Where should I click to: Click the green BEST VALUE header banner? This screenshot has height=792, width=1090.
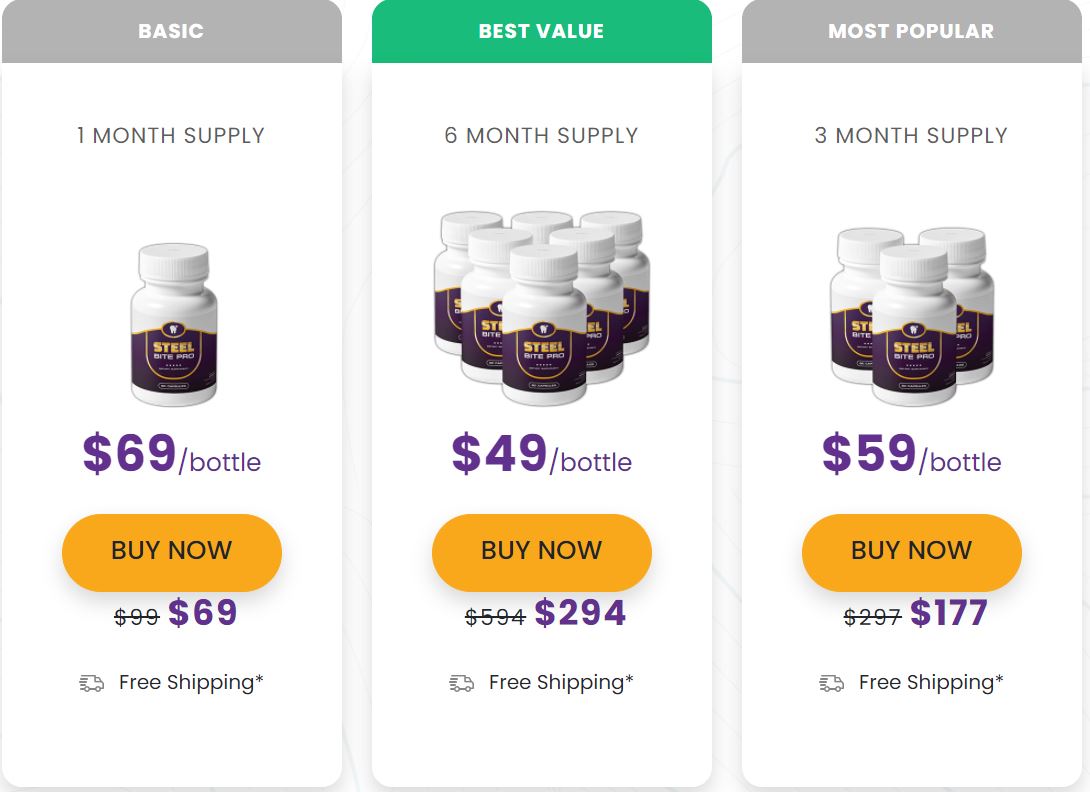pyautogui.click(x=542, y=31)
